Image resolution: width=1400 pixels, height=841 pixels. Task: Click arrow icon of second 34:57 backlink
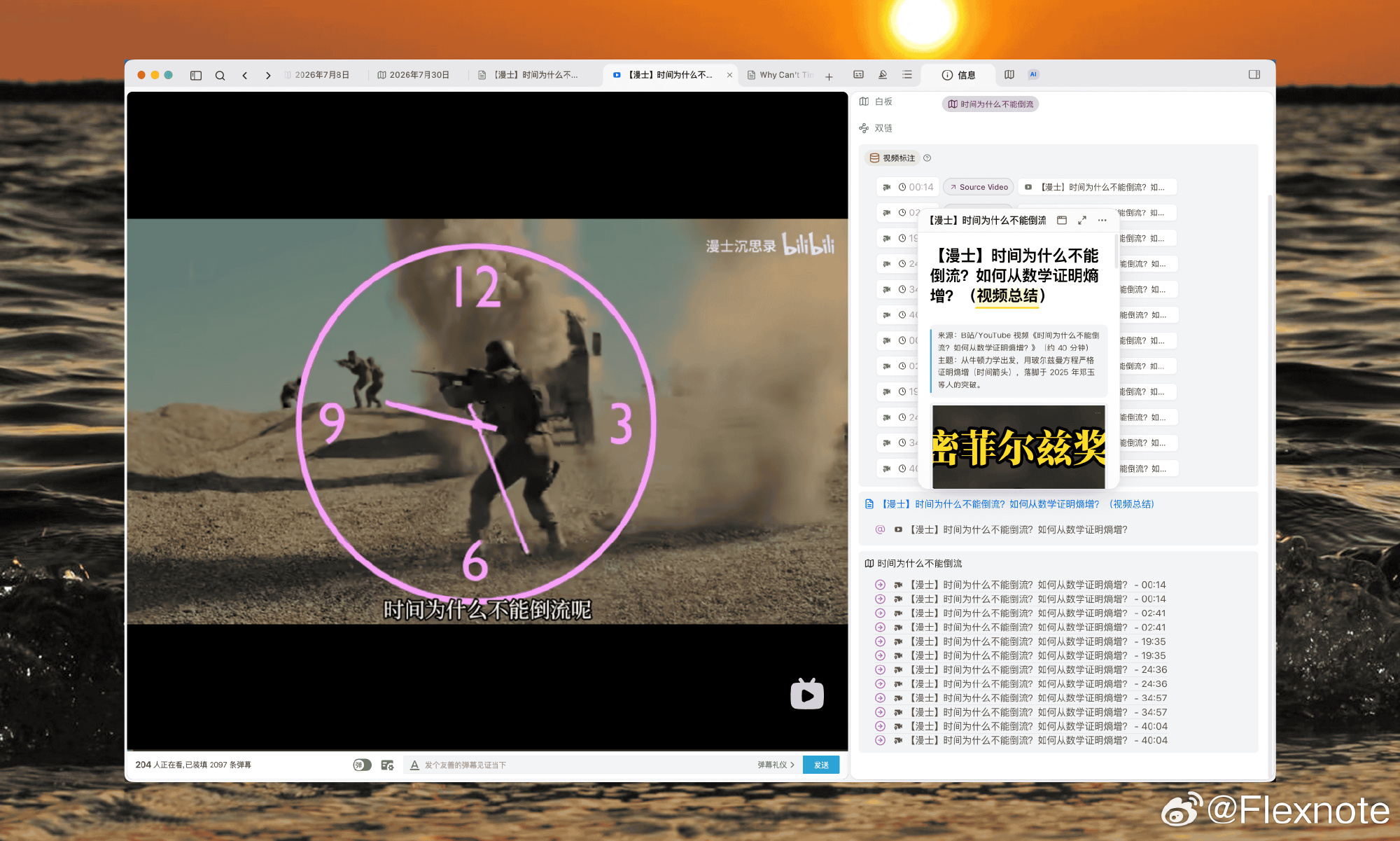point(880,712)
